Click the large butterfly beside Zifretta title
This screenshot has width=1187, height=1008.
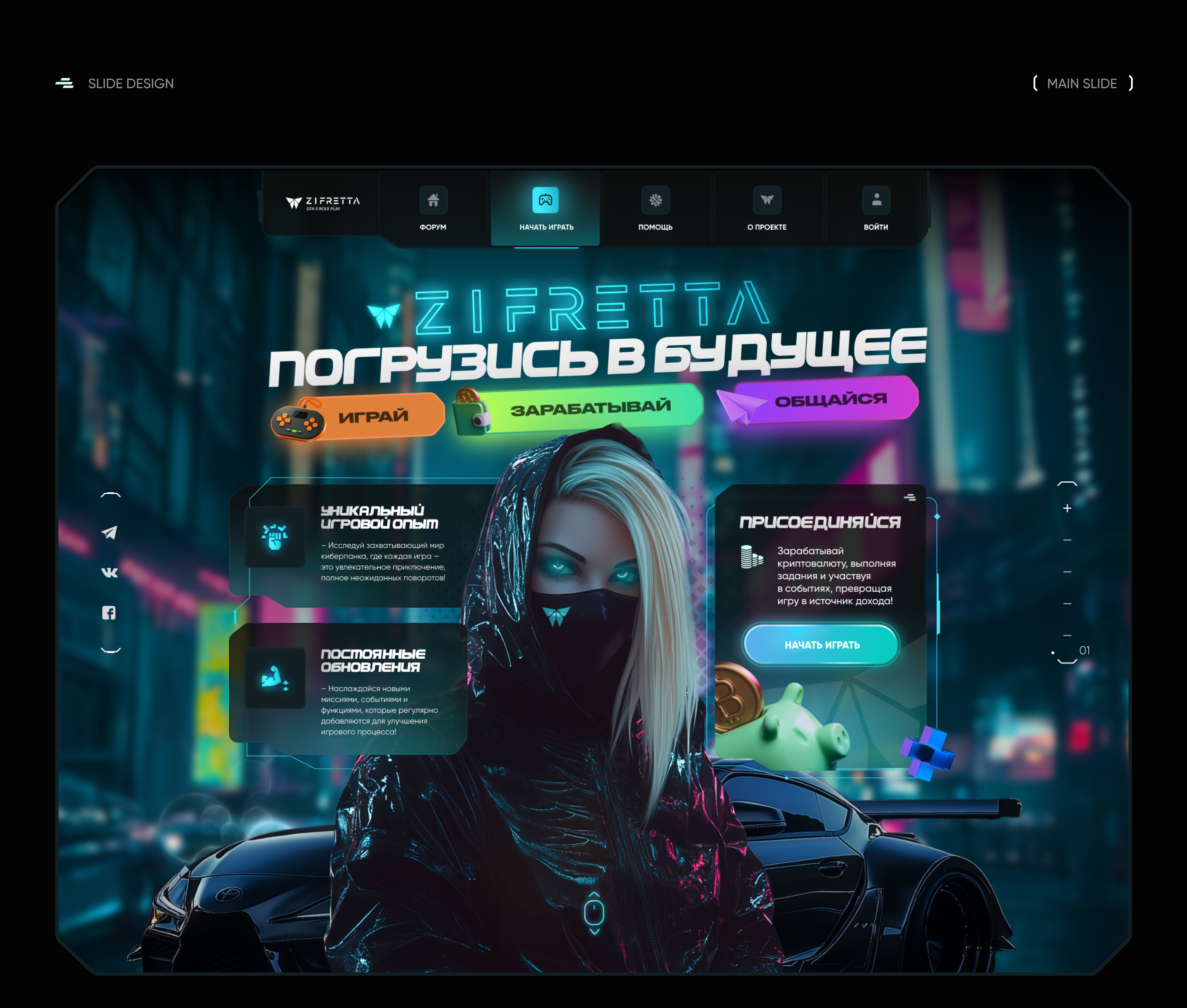[384, 315]
